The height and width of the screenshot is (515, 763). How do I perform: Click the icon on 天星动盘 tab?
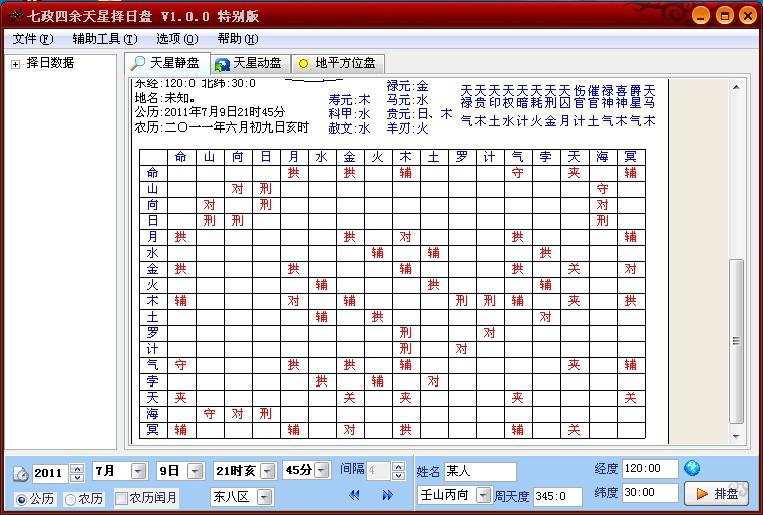coord(222,64)
